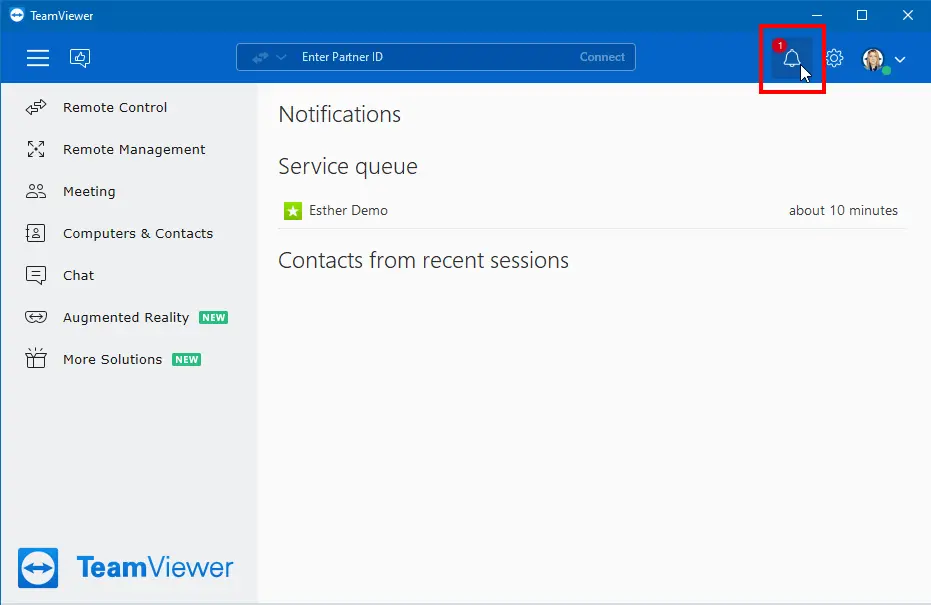This screenshot has width=931, height=605.
Task: Click the More Solutions gift icon
Action: tap(36, 359)
